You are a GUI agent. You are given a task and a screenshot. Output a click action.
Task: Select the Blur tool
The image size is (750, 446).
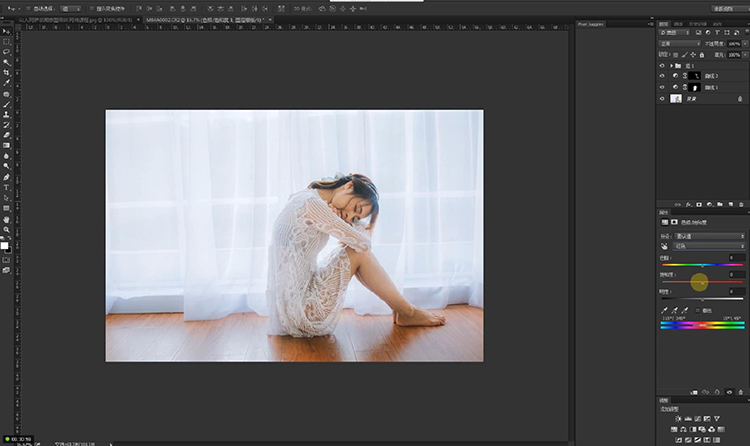click(6, 156)
